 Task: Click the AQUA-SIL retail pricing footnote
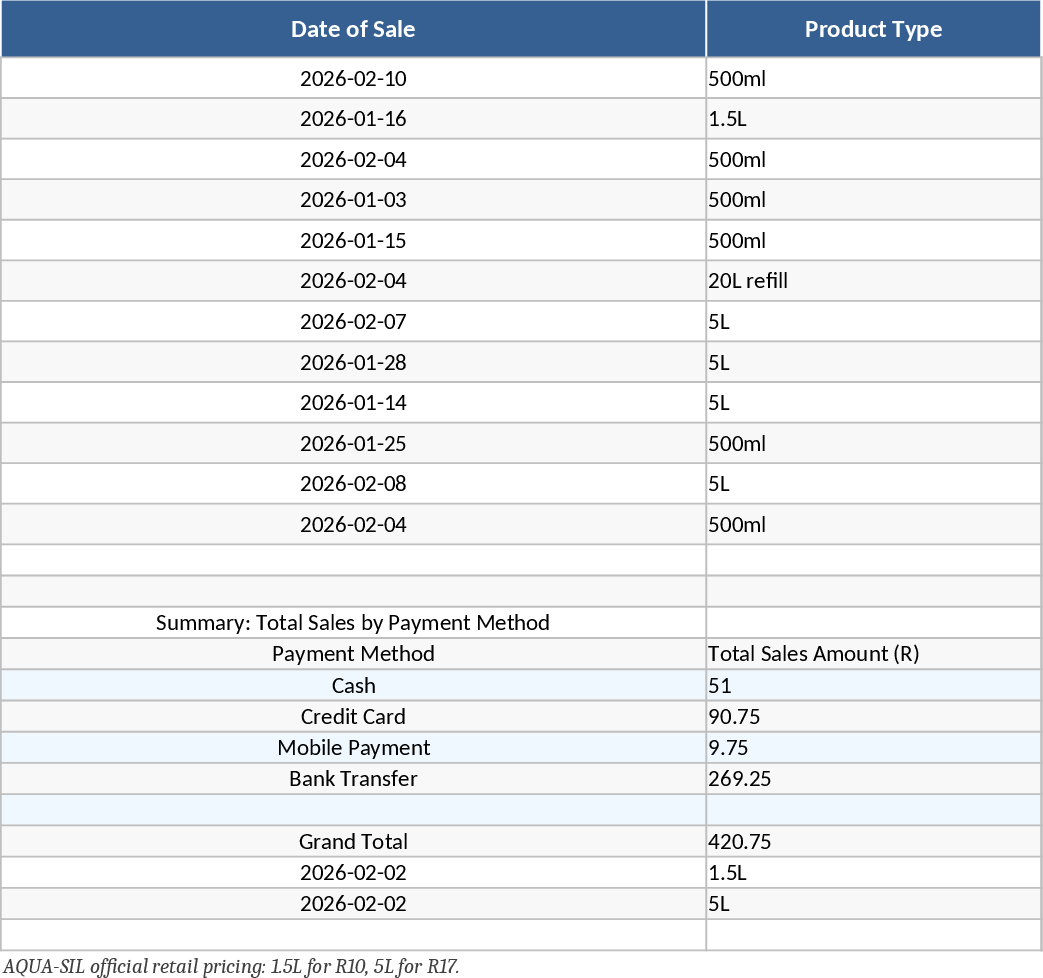pos(231,967)
